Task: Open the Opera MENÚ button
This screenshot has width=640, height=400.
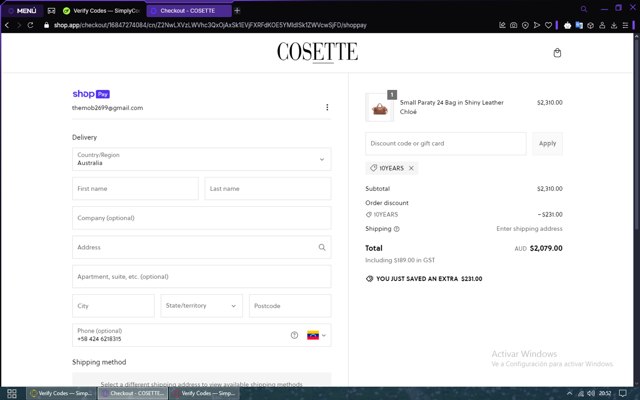Action: click(x=22, y=11)
